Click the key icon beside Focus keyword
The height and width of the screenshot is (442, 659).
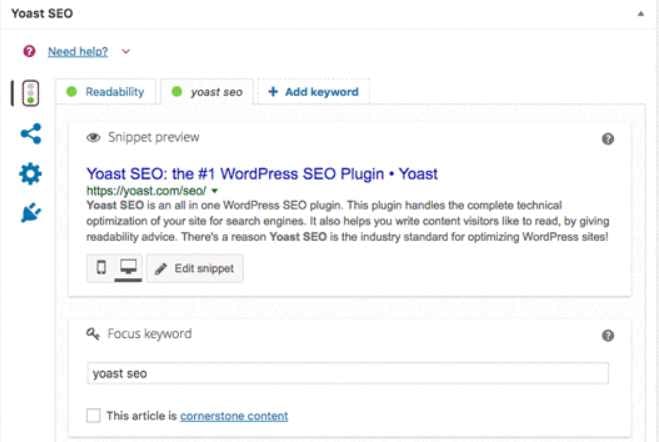click(93, 334)
